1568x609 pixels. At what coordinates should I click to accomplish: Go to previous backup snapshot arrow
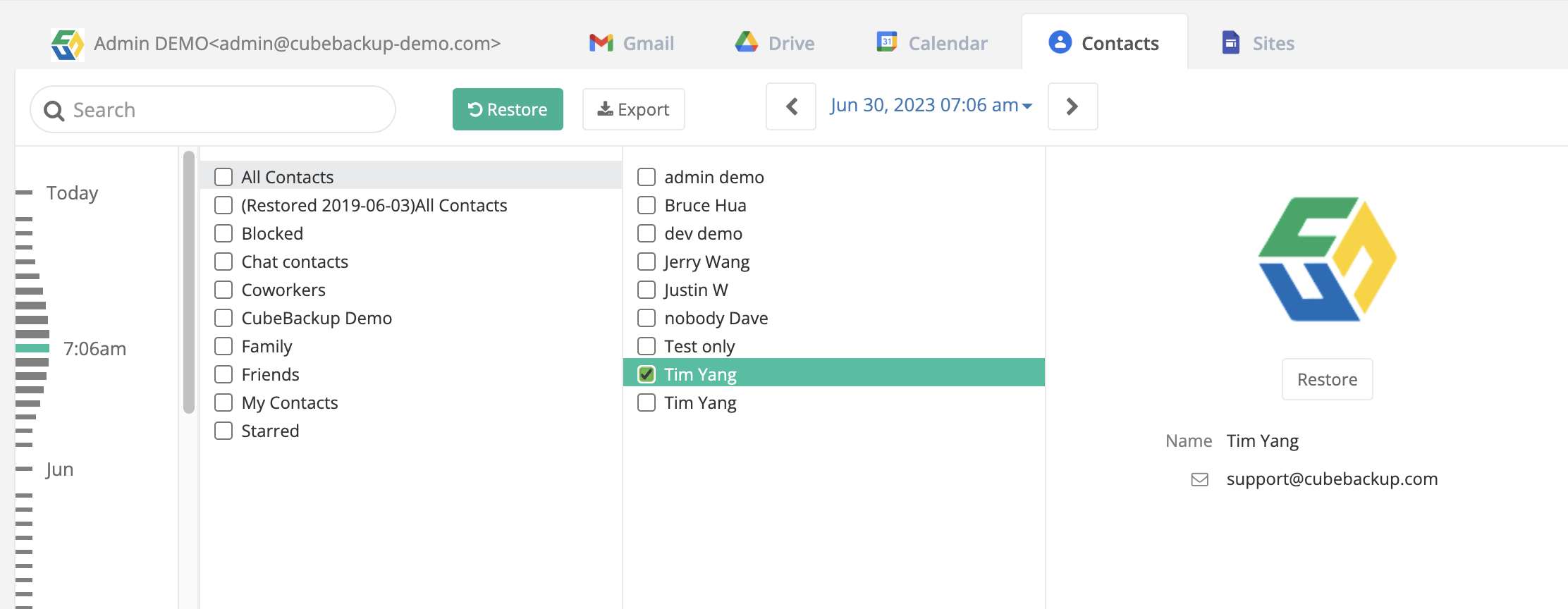coord(791,106)
